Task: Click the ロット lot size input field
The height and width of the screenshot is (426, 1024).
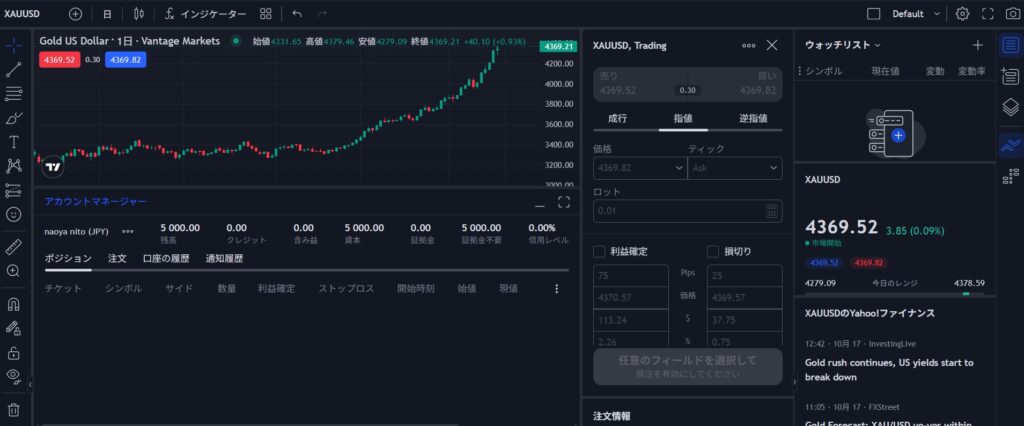Action: click(x=678, y=211)
